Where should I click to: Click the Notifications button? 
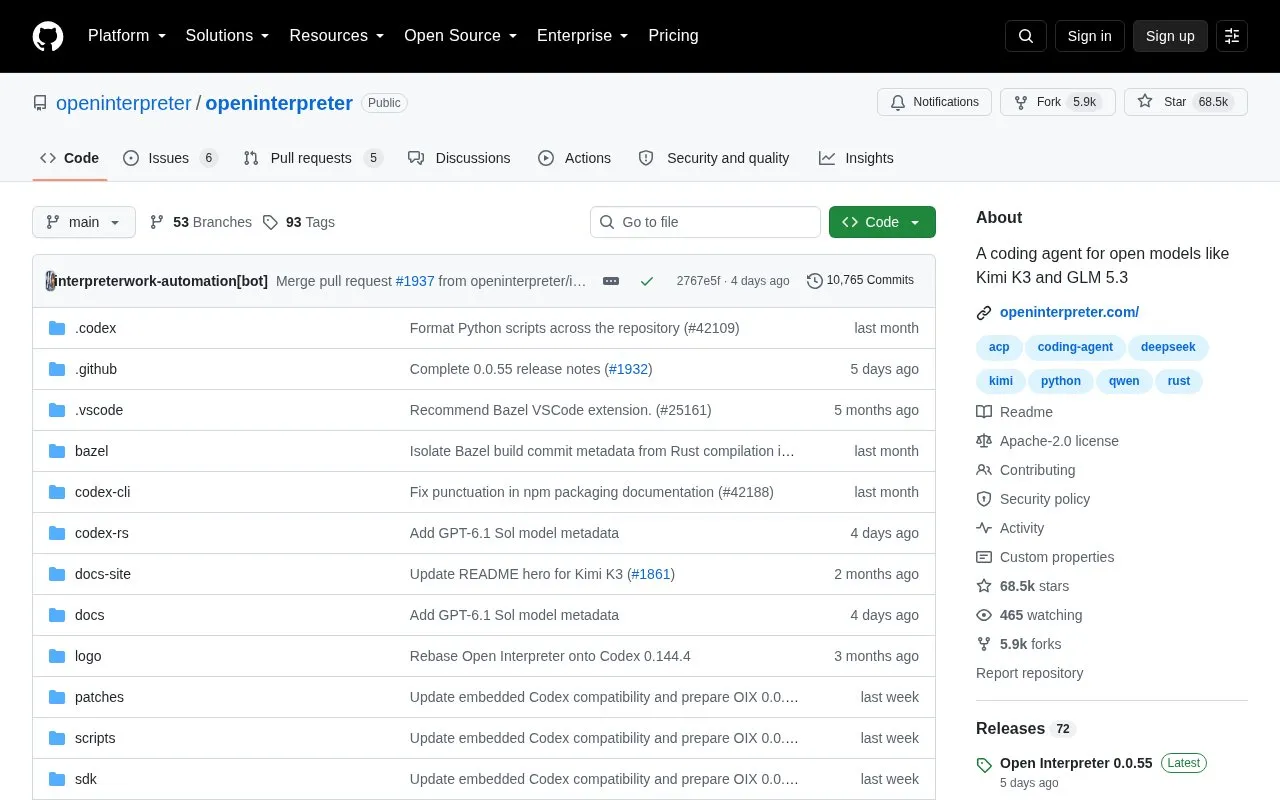pyautogui.click(x=934, y=102)
